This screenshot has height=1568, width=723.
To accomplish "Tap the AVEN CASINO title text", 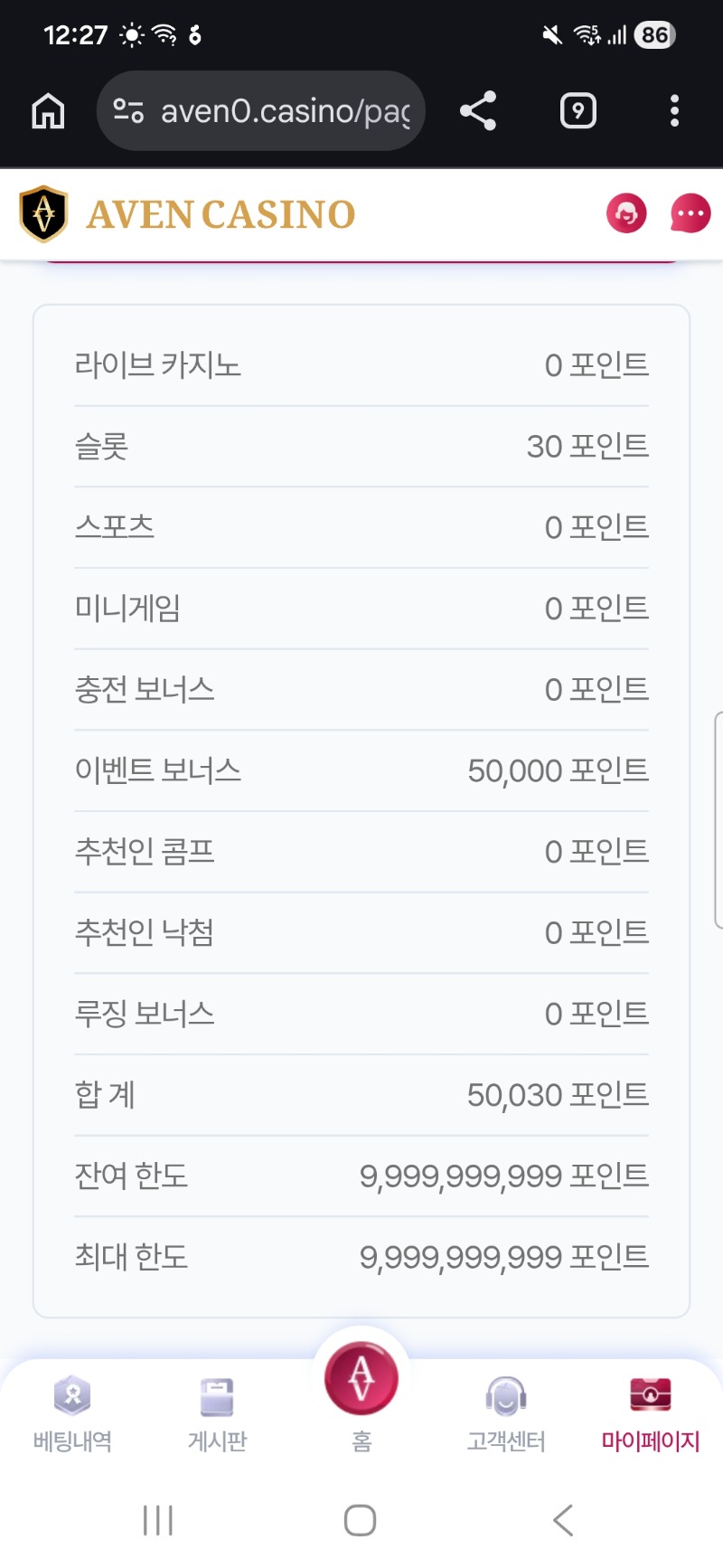I will coord(221,215).
